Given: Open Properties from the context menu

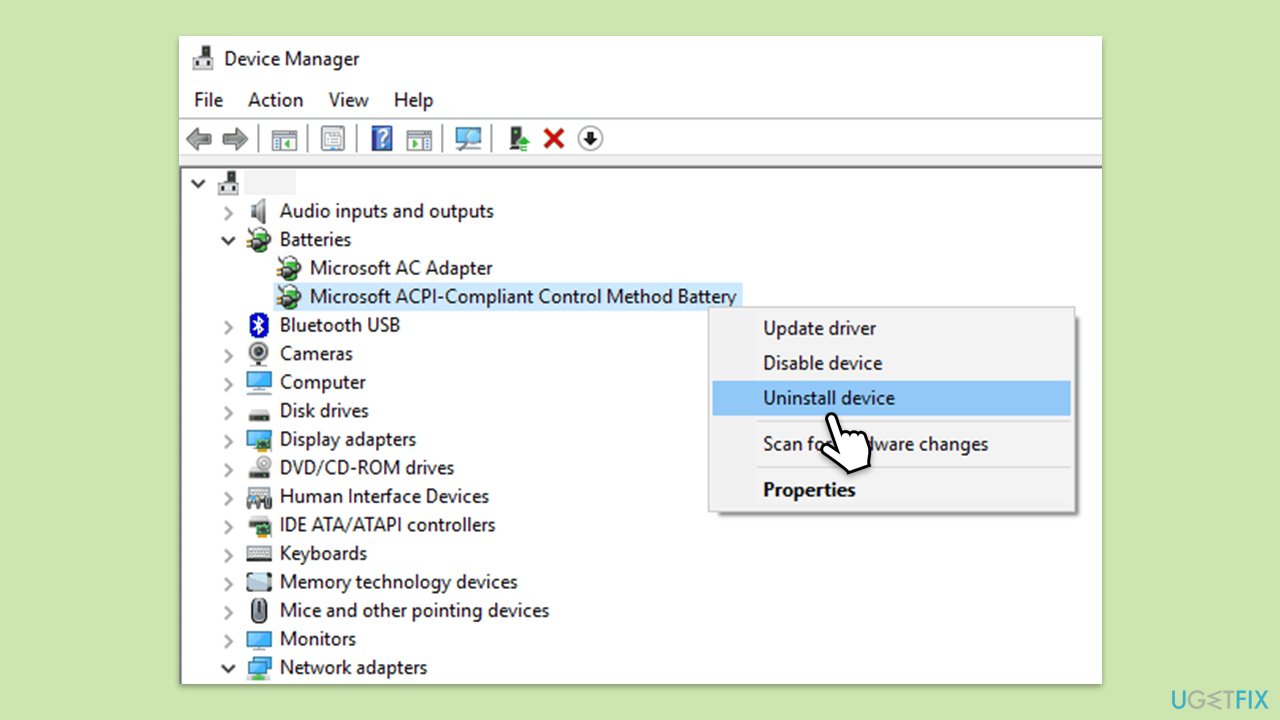Looking at the screenshot, I should [892, 490].
